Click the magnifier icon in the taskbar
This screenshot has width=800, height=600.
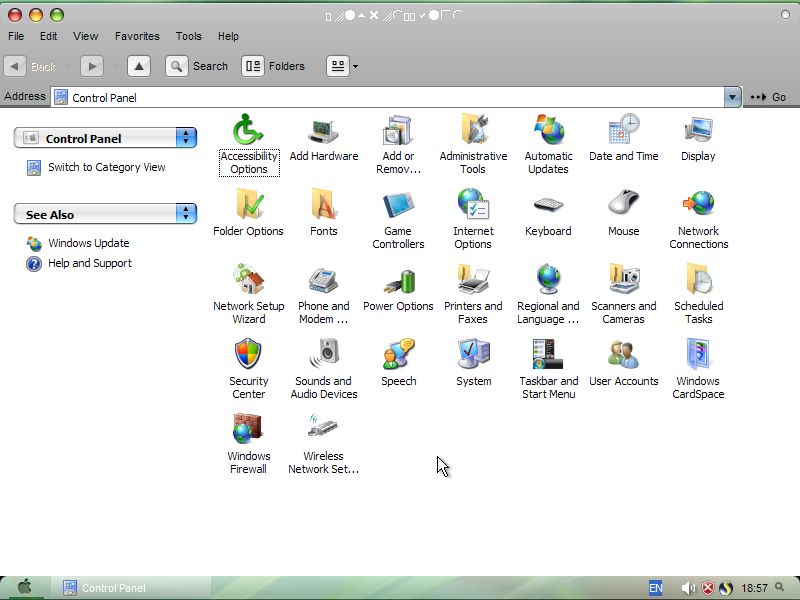[779, 587]
